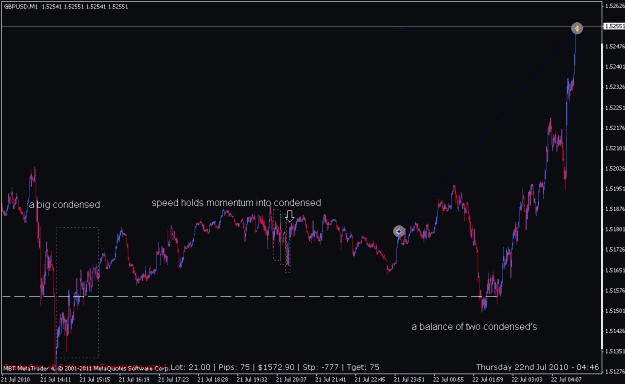Click the '22 Jul 03:03' time axis label
Viewport: 625px width, 384px height.
tap(527, 380)
